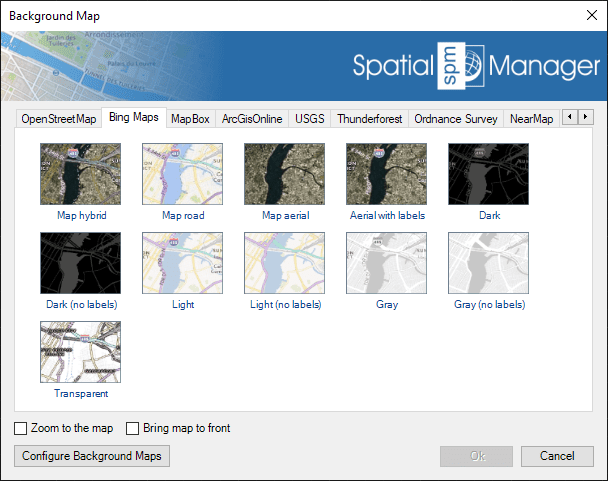Switch to the Ordnance Survey tab
This screenshot has width=608, height=481.
[456, 119]
